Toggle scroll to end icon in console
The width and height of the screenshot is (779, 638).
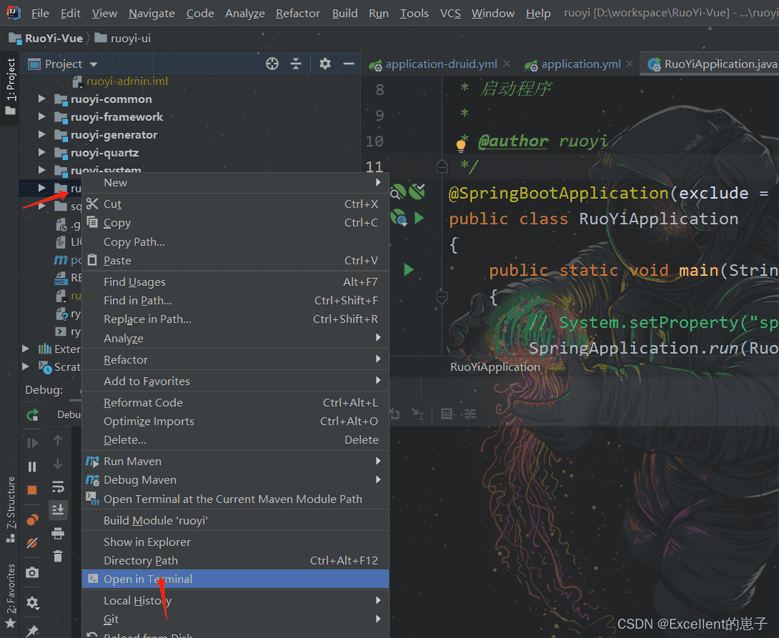pyautogui.click(x=58, y=509)
